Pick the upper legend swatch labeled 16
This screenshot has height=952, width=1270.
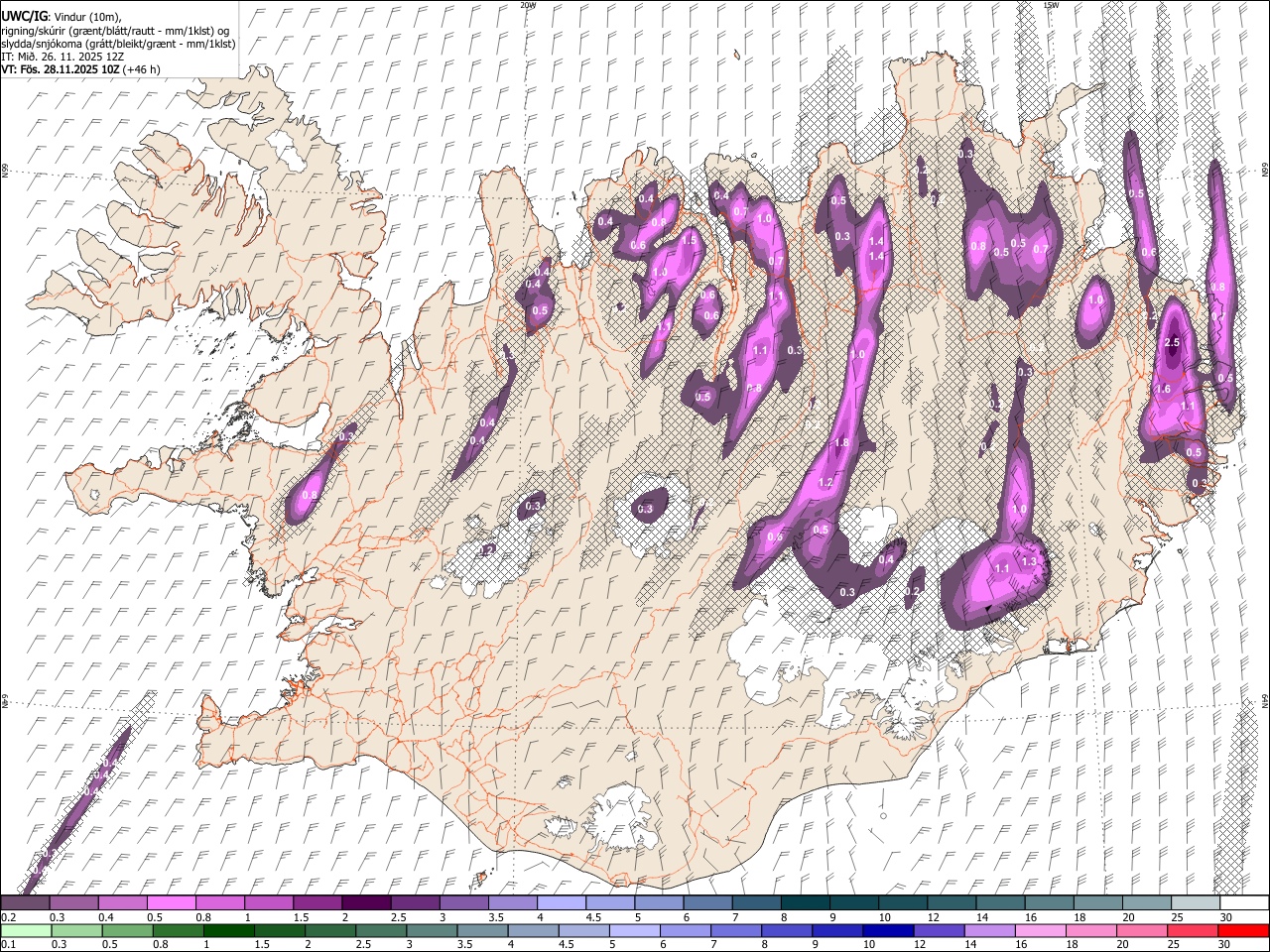tap(1049, 903)
